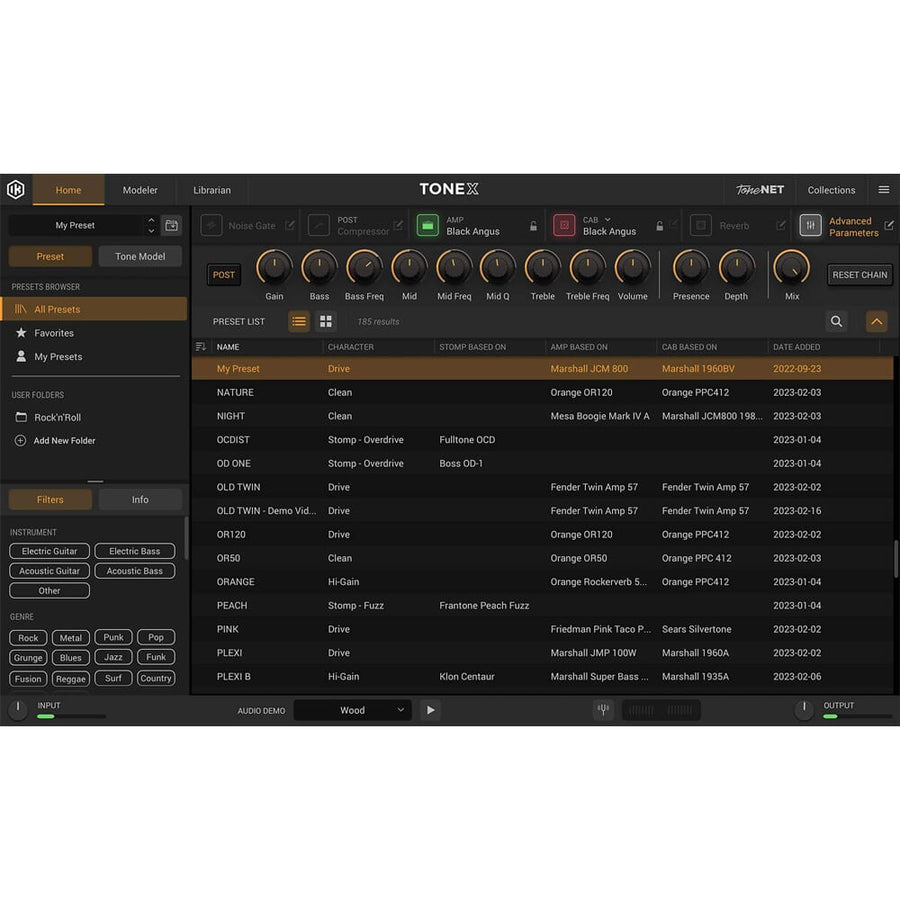The image size is (900, 900).
Task: Switch to the Home tab
Action: coord(68,190)
